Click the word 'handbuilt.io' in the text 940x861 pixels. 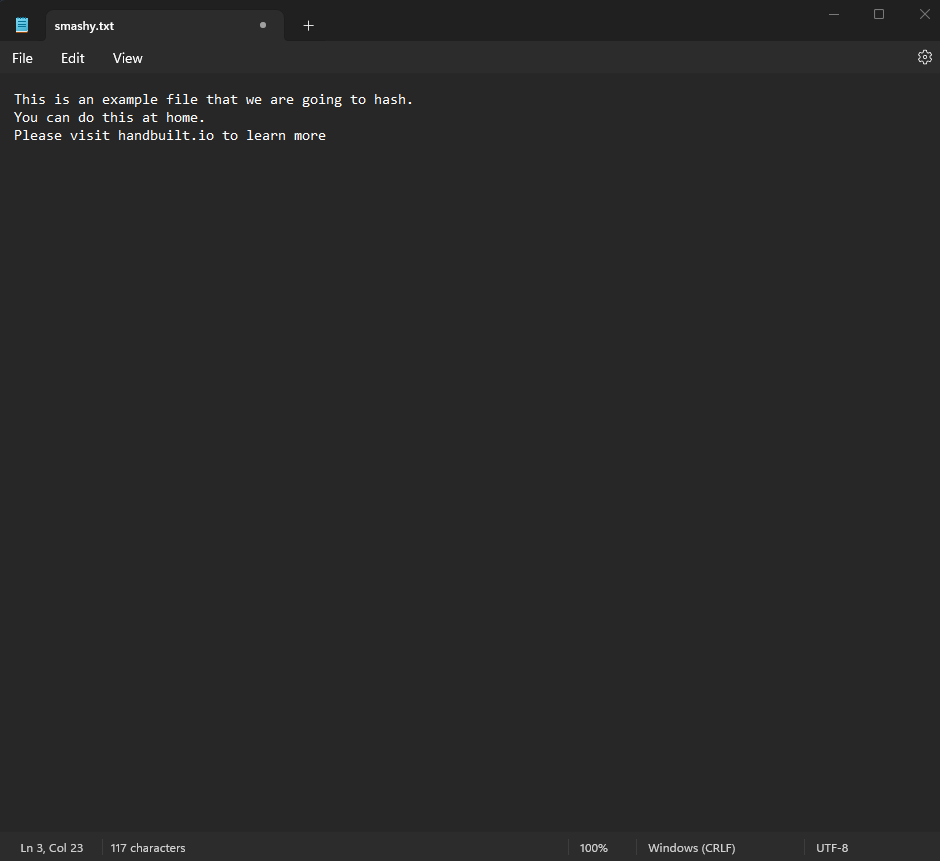(x=166, y=136)
